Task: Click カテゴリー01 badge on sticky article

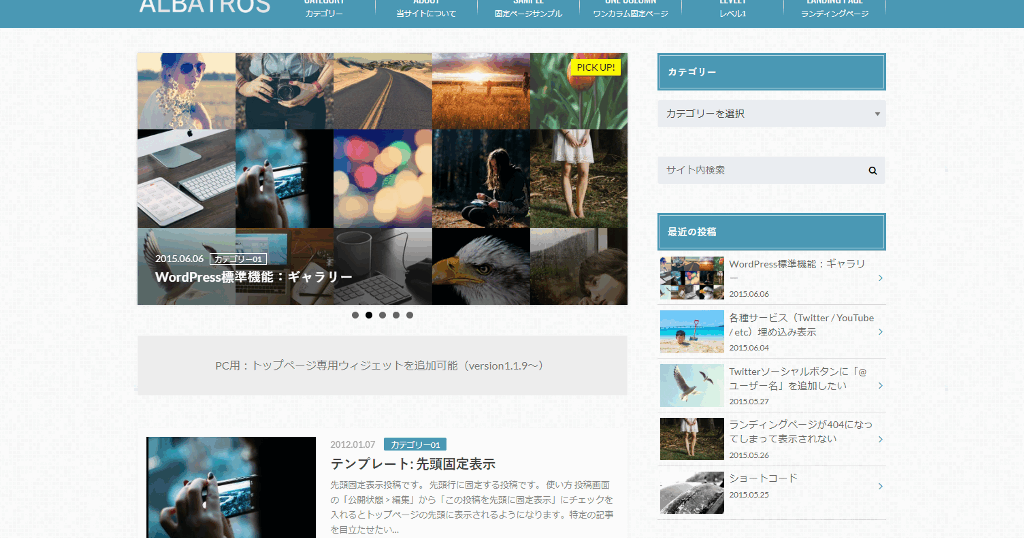Action: point(415,445)
